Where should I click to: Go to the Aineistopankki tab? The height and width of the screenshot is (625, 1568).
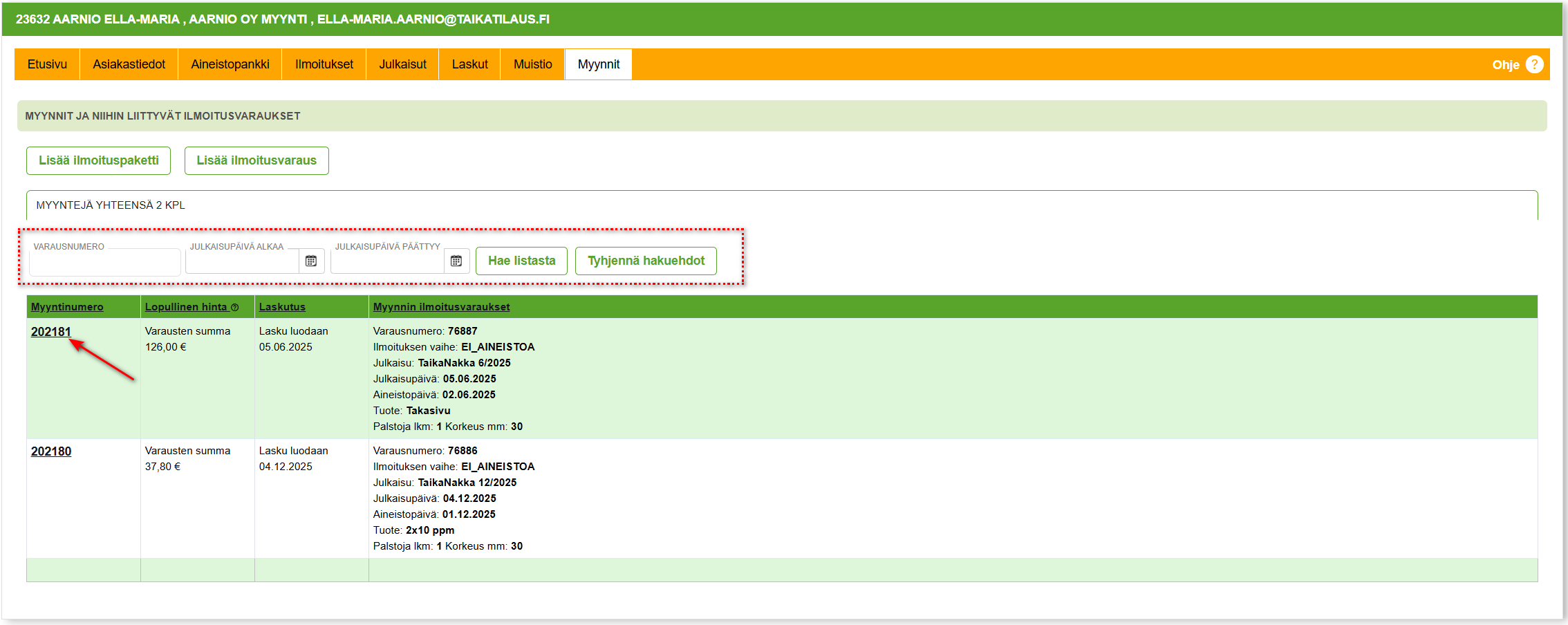tap(230, 64)
